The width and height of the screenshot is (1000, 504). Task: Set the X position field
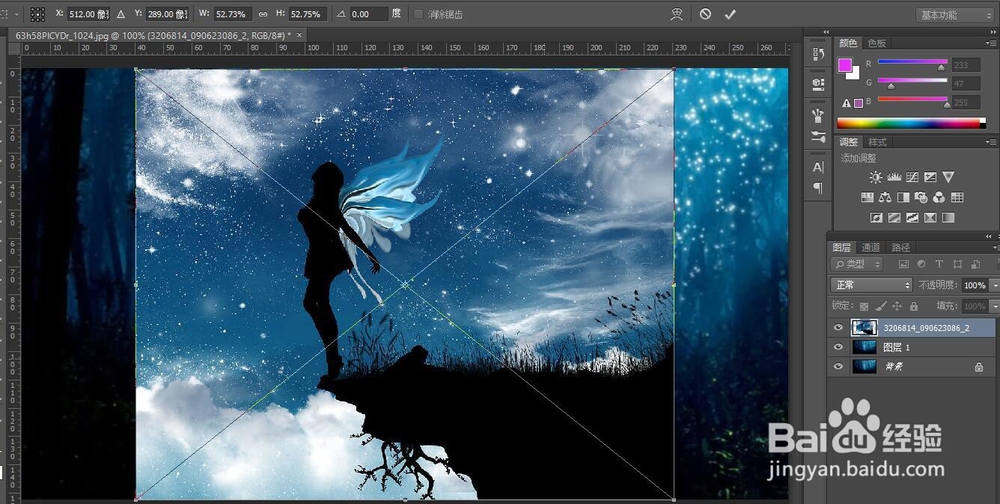click(x=89, y=14)
